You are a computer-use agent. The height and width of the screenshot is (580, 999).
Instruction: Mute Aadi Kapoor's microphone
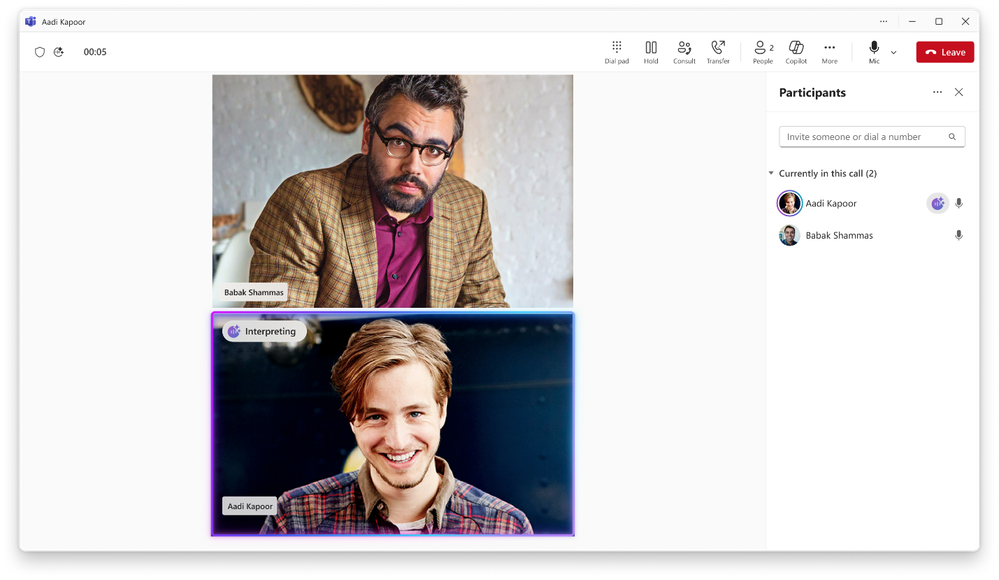959,203
